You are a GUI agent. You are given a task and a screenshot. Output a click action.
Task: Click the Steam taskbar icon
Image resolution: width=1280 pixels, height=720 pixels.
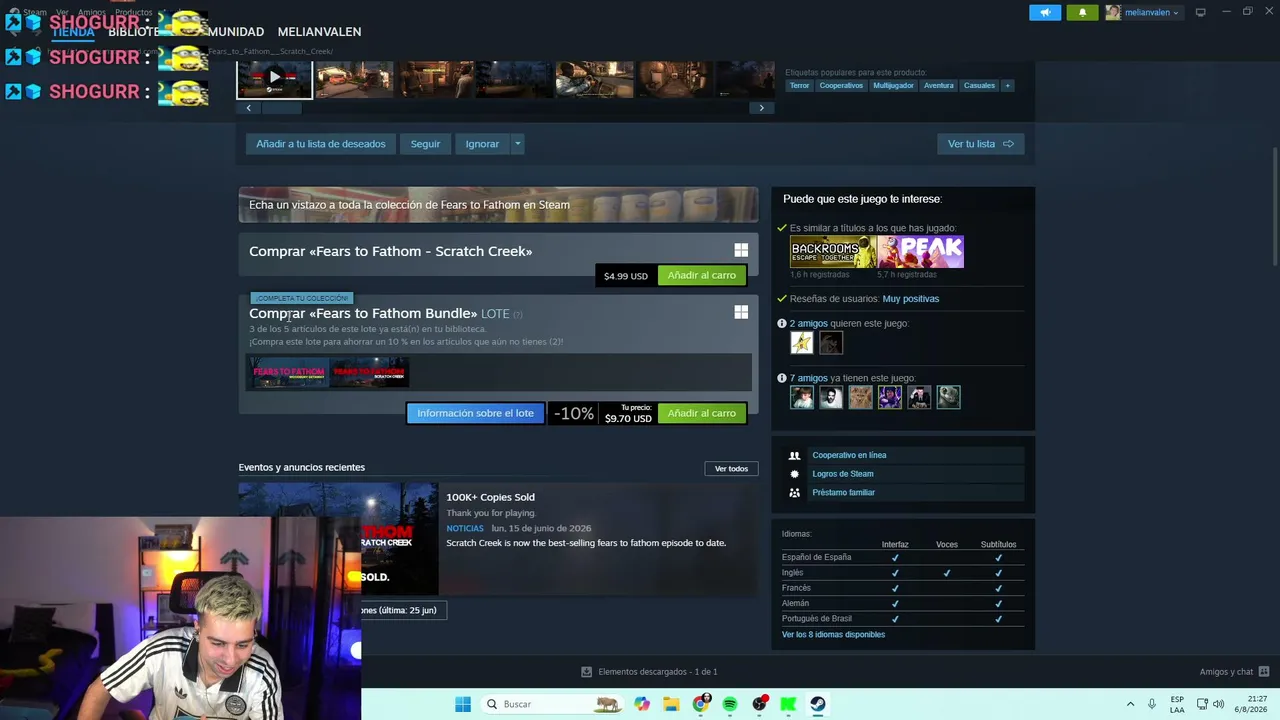tap(817, 704)
